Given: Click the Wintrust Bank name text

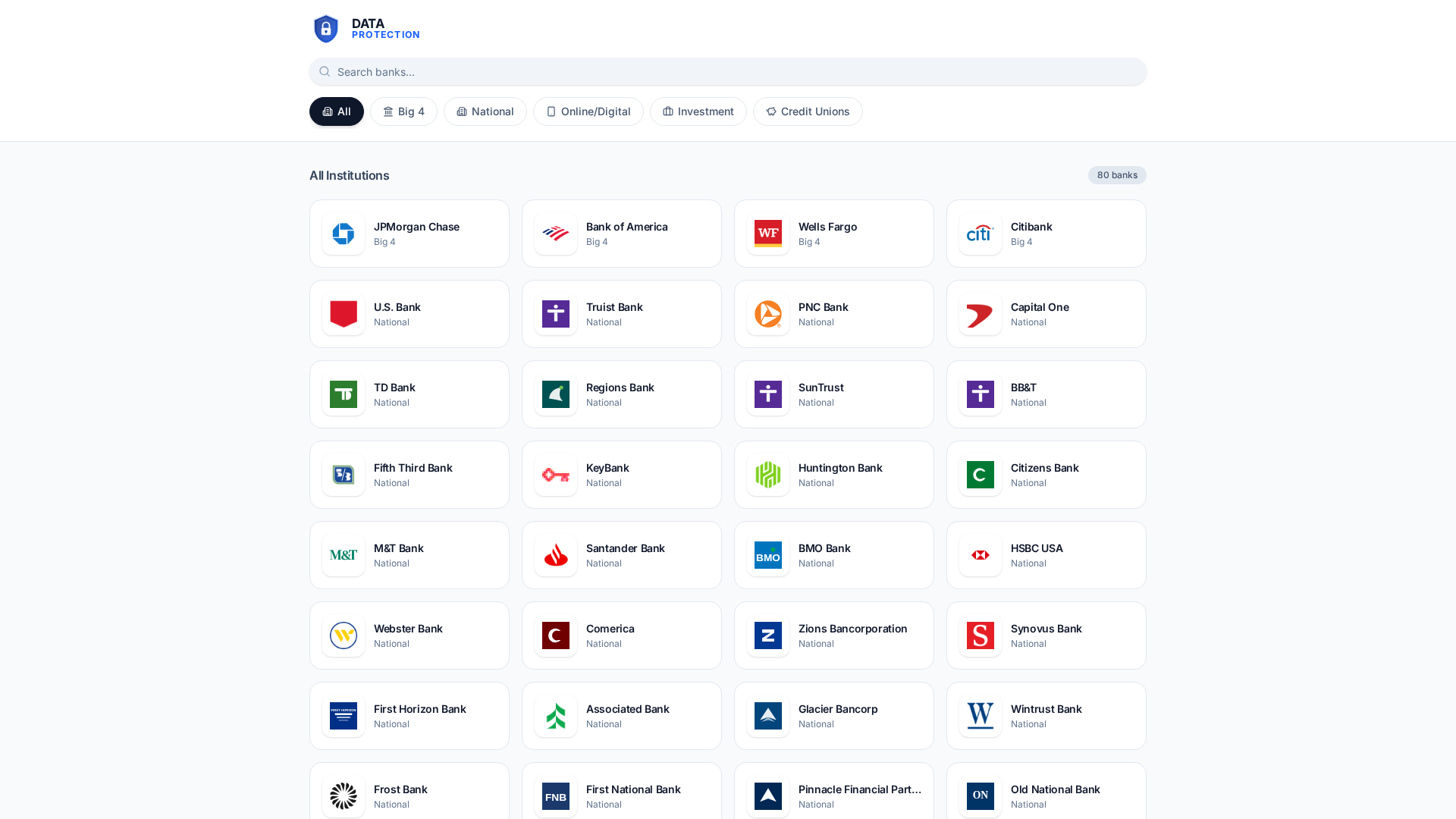Looking at the screenshot, I should 1046,709.
